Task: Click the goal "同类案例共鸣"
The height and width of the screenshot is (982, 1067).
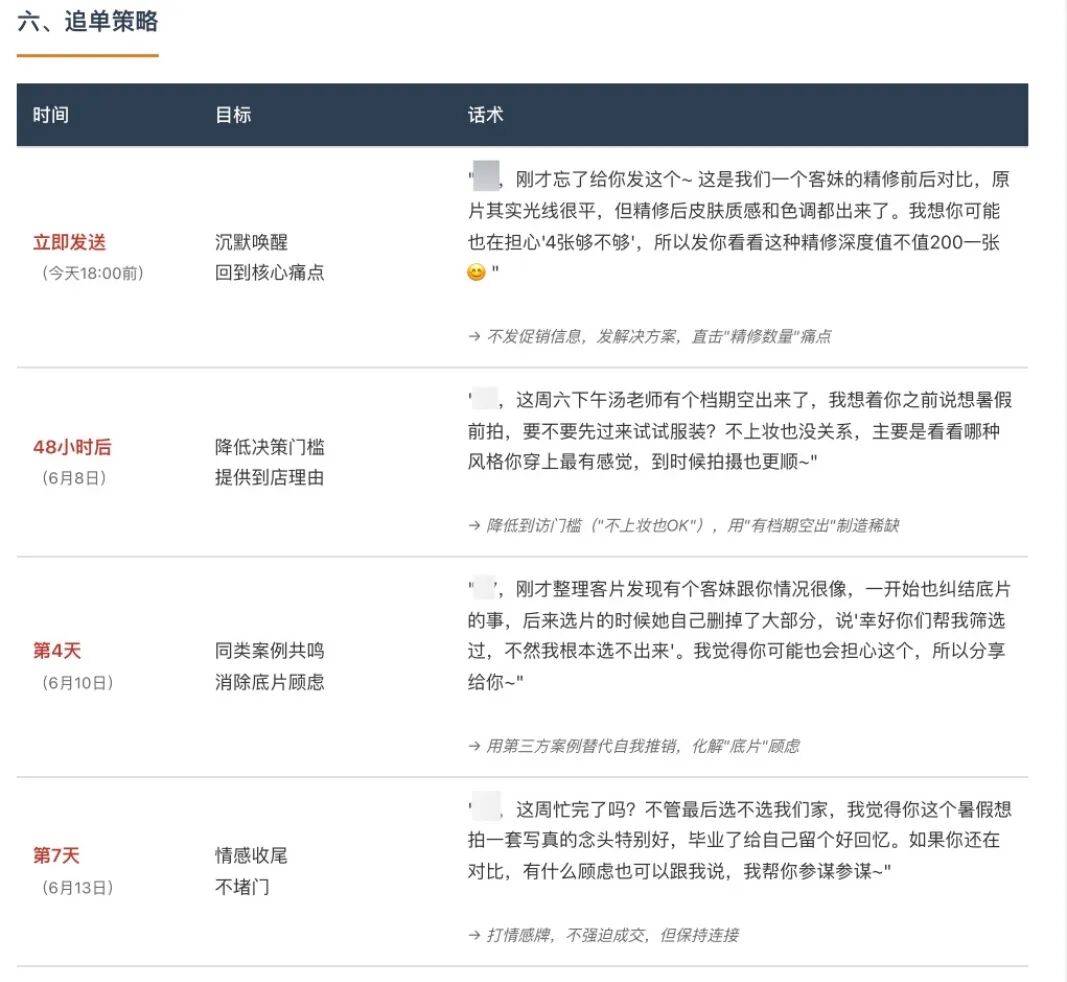Action: (x=269, y=651)
